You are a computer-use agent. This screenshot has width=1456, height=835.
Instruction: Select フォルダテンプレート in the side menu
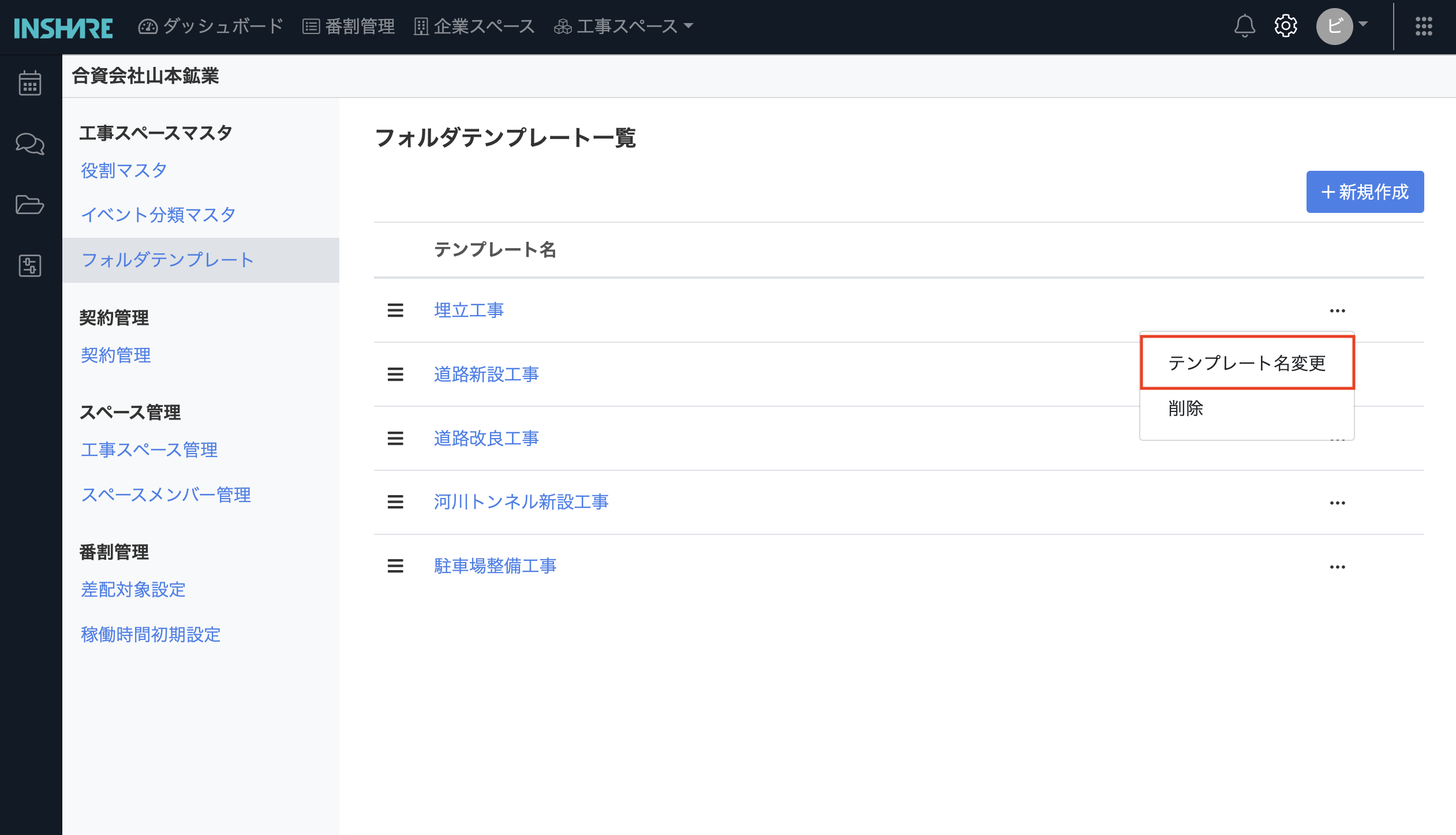pos(201,260)
